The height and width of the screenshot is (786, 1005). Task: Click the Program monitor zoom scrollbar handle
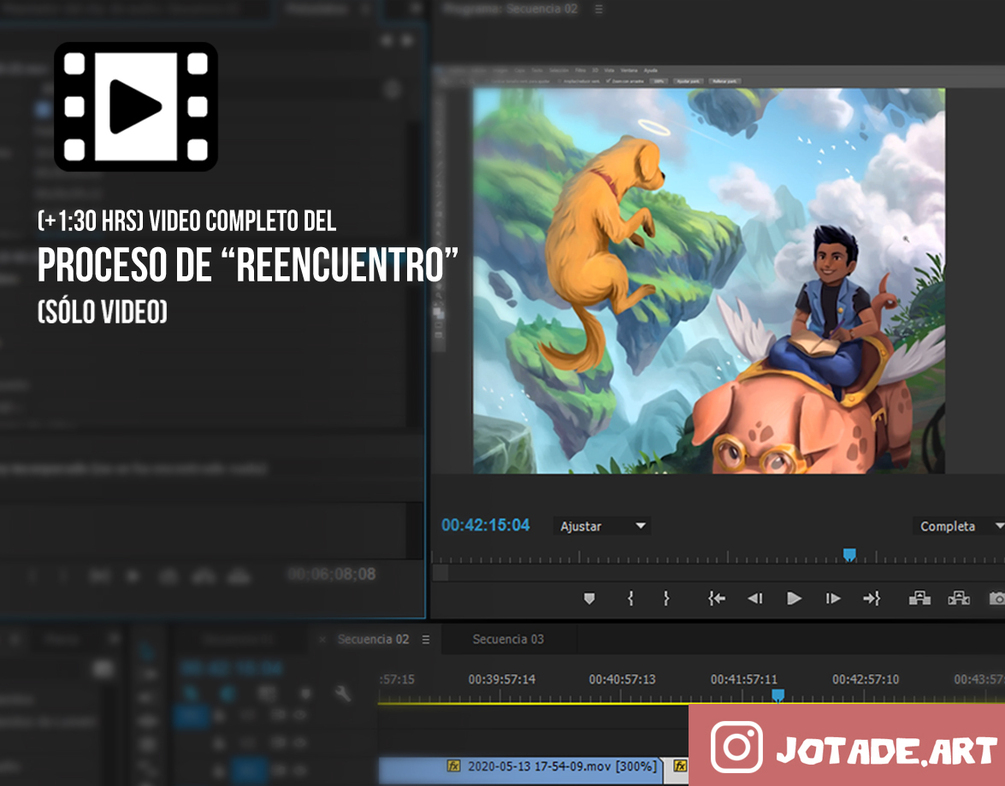click(440, 573)
